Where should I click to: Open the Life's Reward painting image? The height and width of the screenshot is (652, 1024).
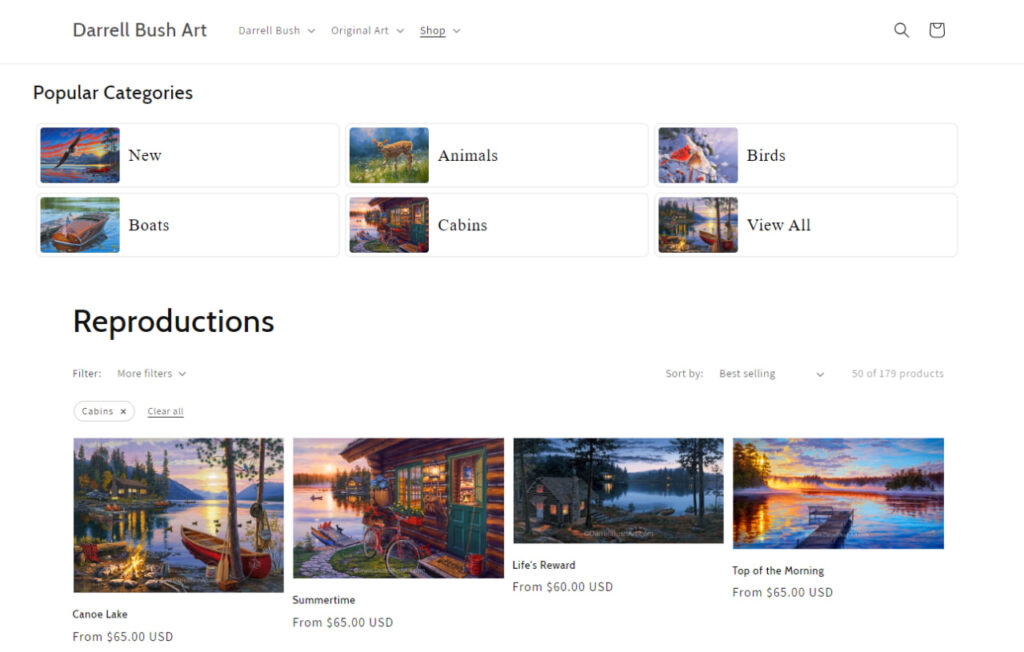pyautogui.click(x=618, y=491)
